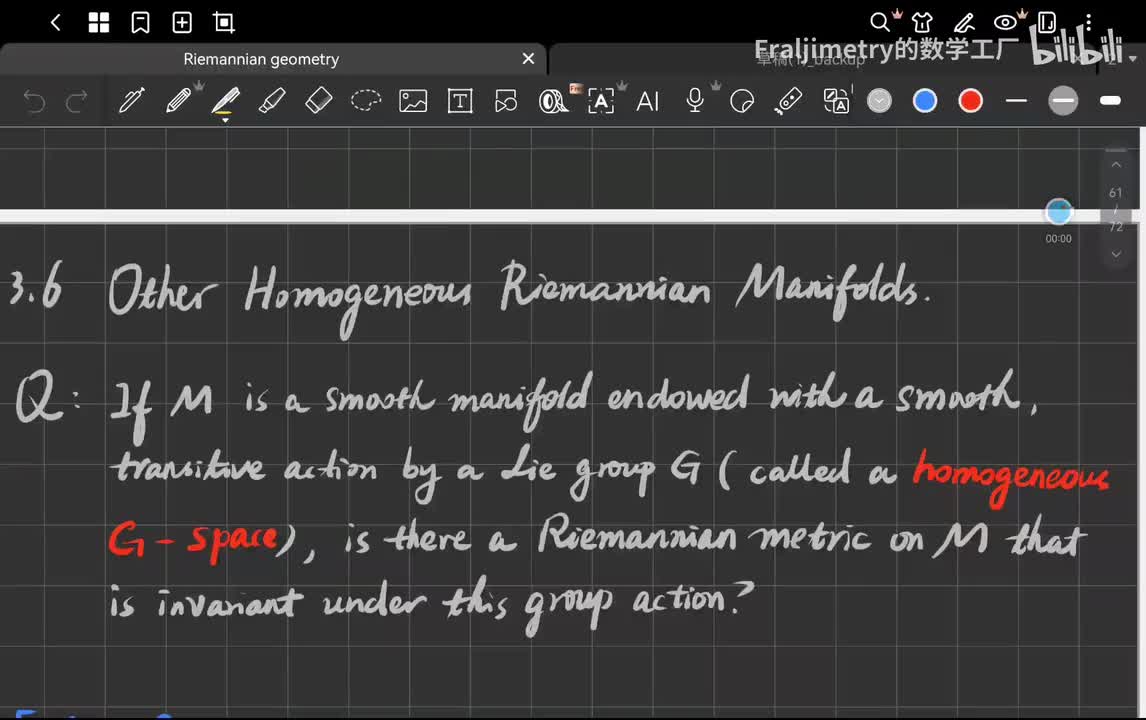1146x720 pixels.
Task: Go back using the back arrow
Action: tap(56, 23)
